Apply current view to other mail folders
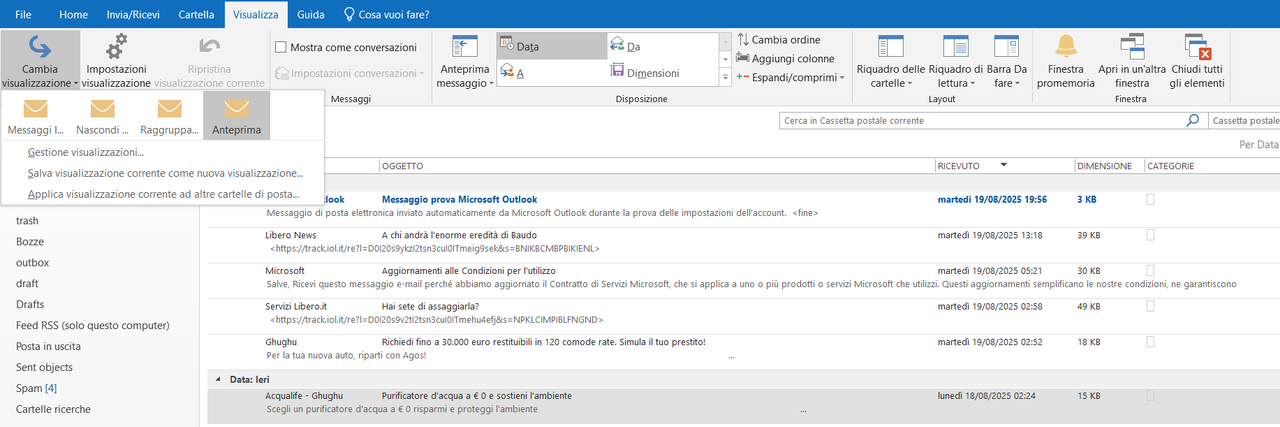 point(163,194)
